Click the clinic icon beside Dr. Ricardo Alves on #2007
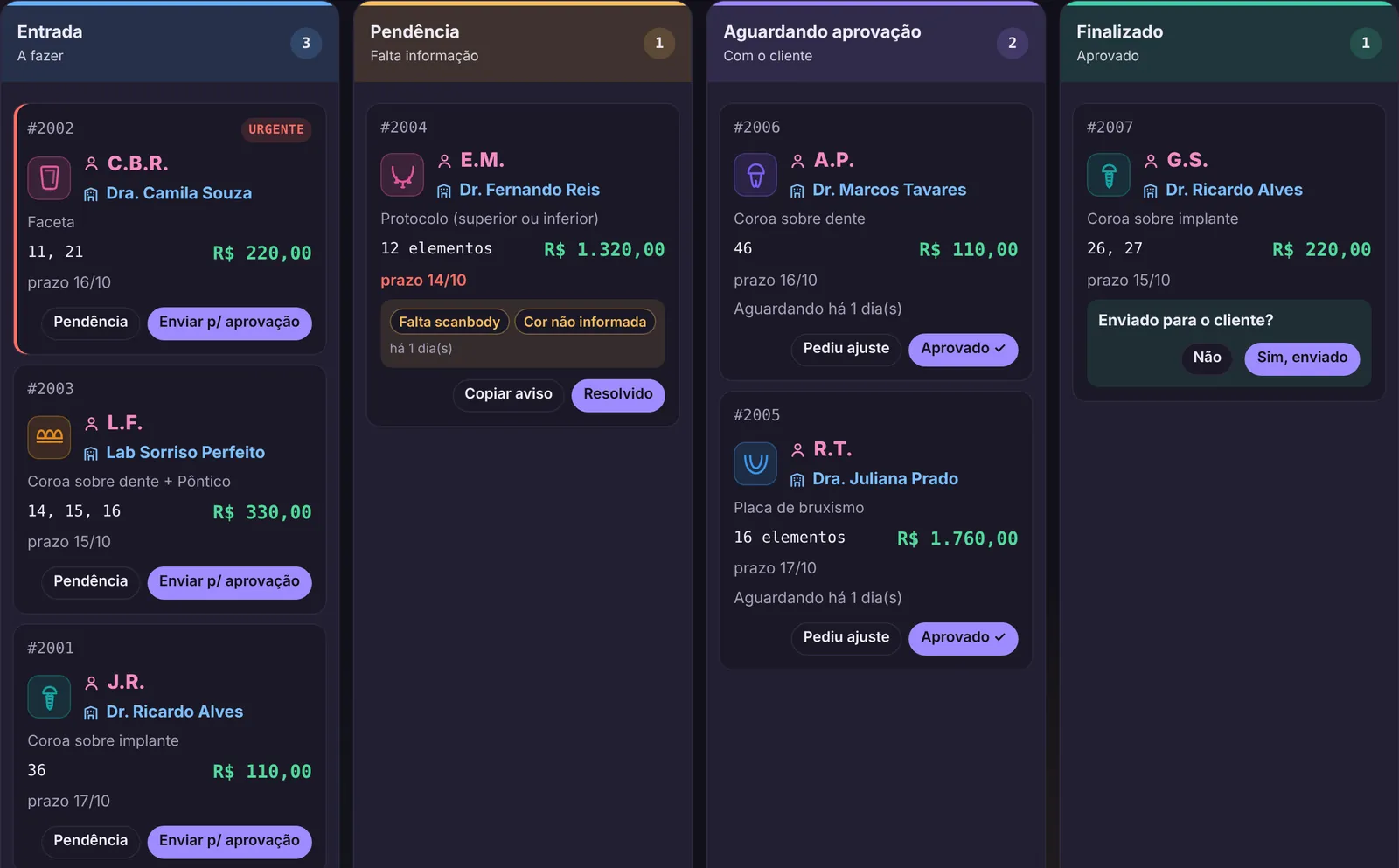Screen dimensions: 1399x868 (1151, 191)
